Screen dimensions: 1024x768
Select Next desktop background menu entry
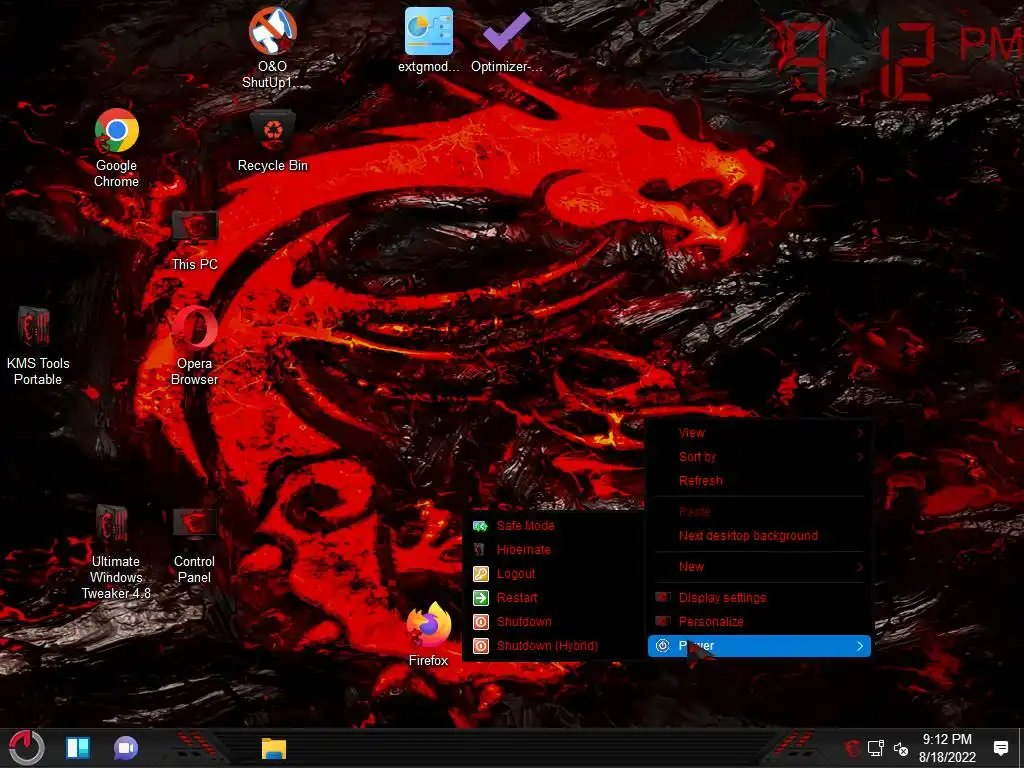click(x=760, y=536)
